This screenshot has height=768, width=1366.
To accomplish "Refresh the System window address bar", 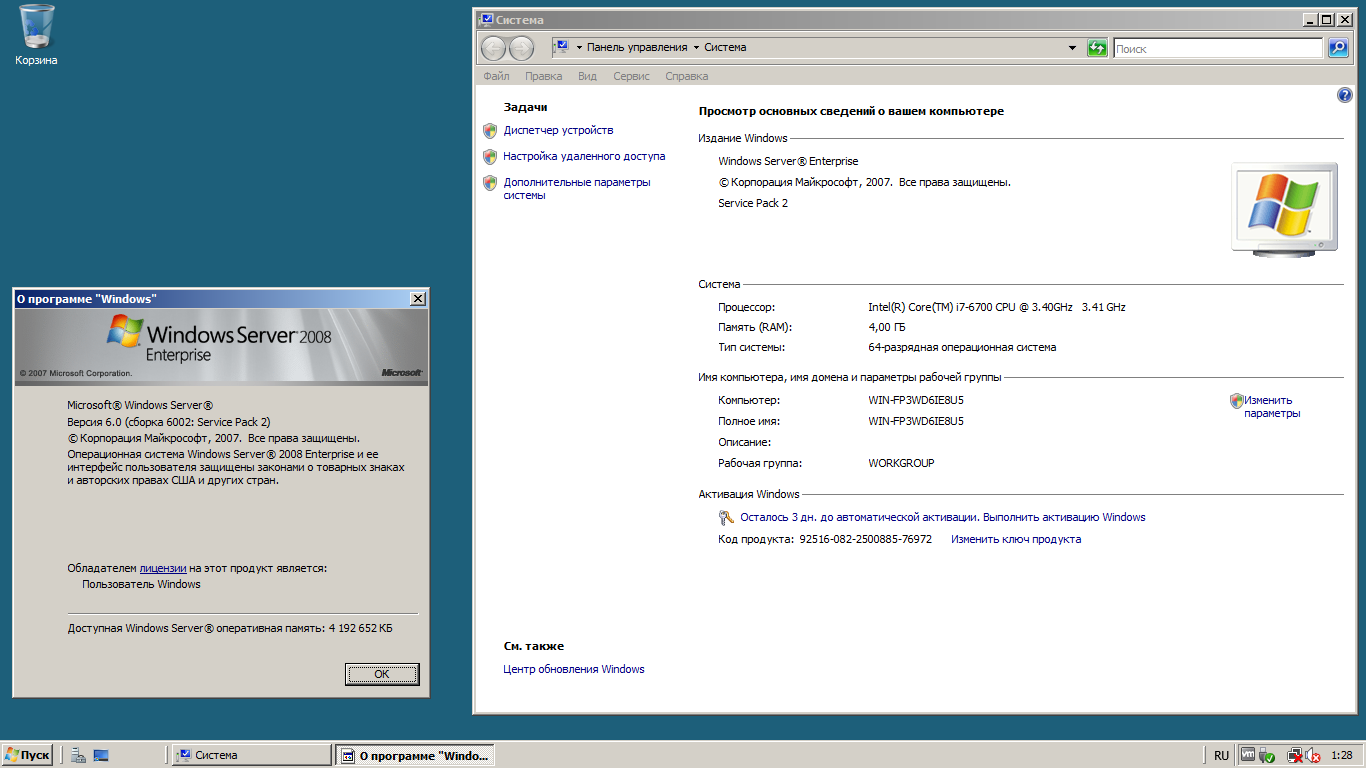I will 1097,48.
